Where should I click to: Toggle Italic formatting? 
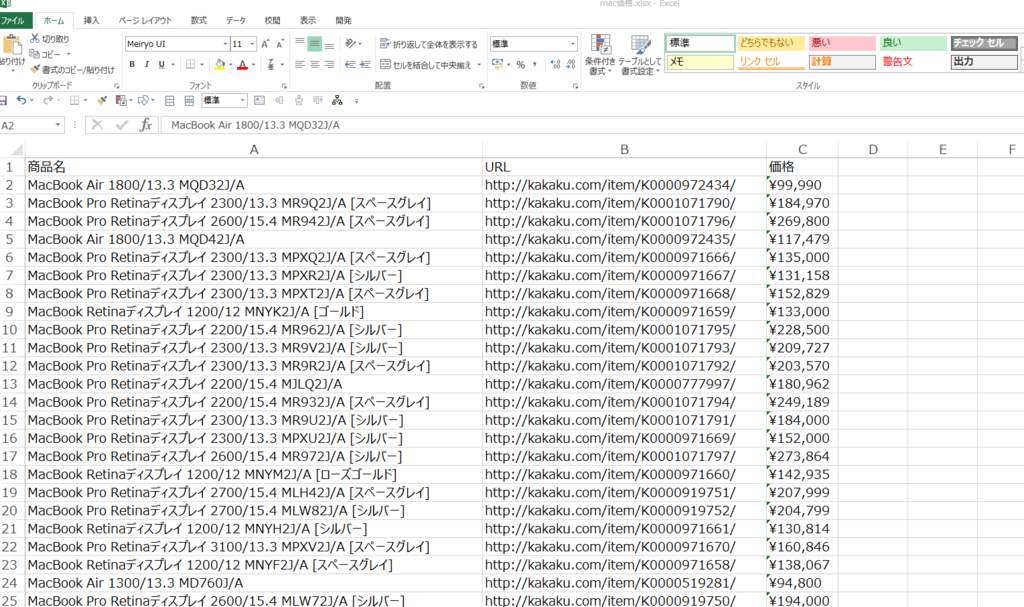click(x=146, y=64)
